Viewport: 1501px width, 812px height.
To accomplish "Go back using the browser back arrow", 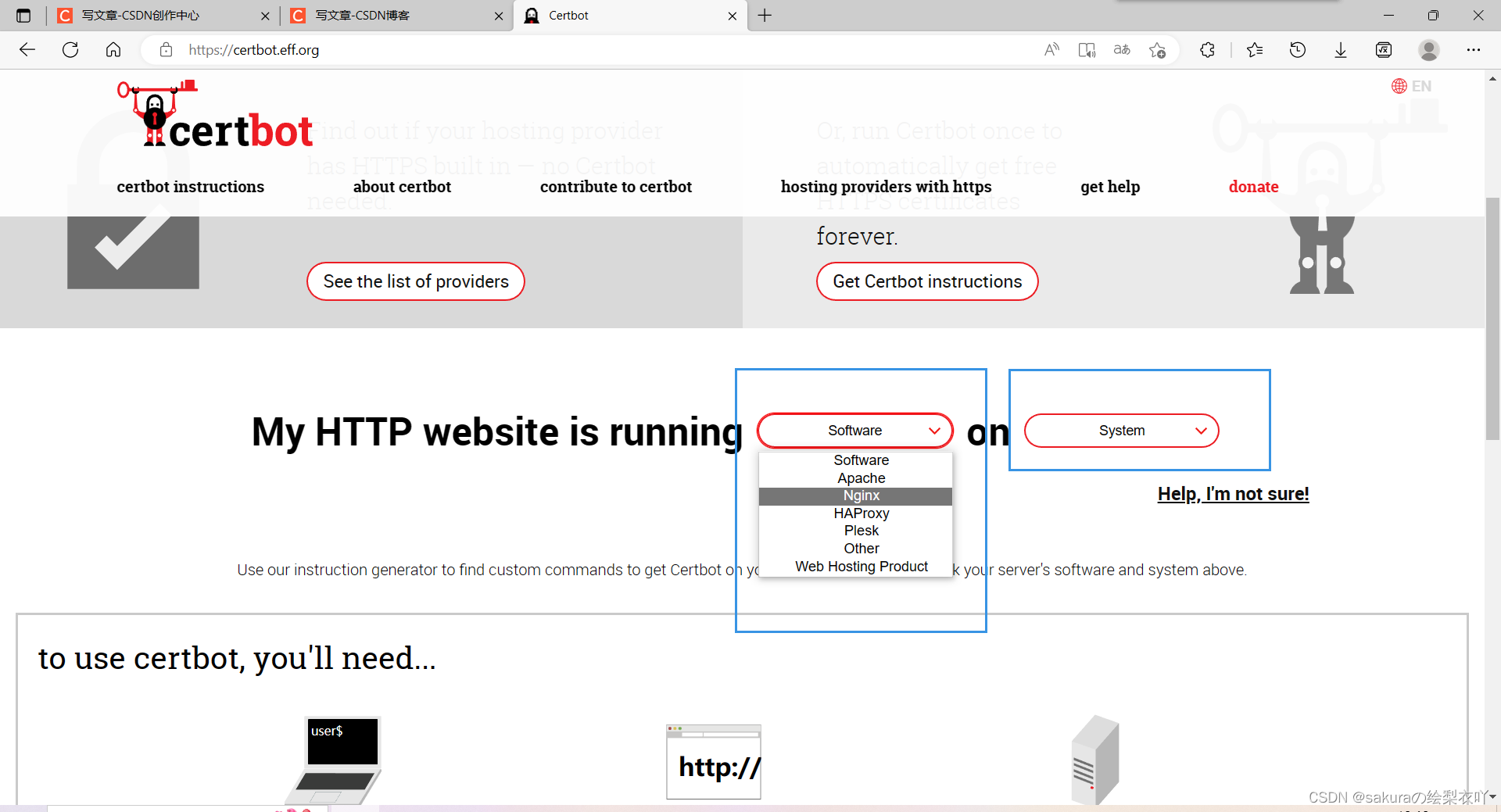I will [x=27, y=50].
